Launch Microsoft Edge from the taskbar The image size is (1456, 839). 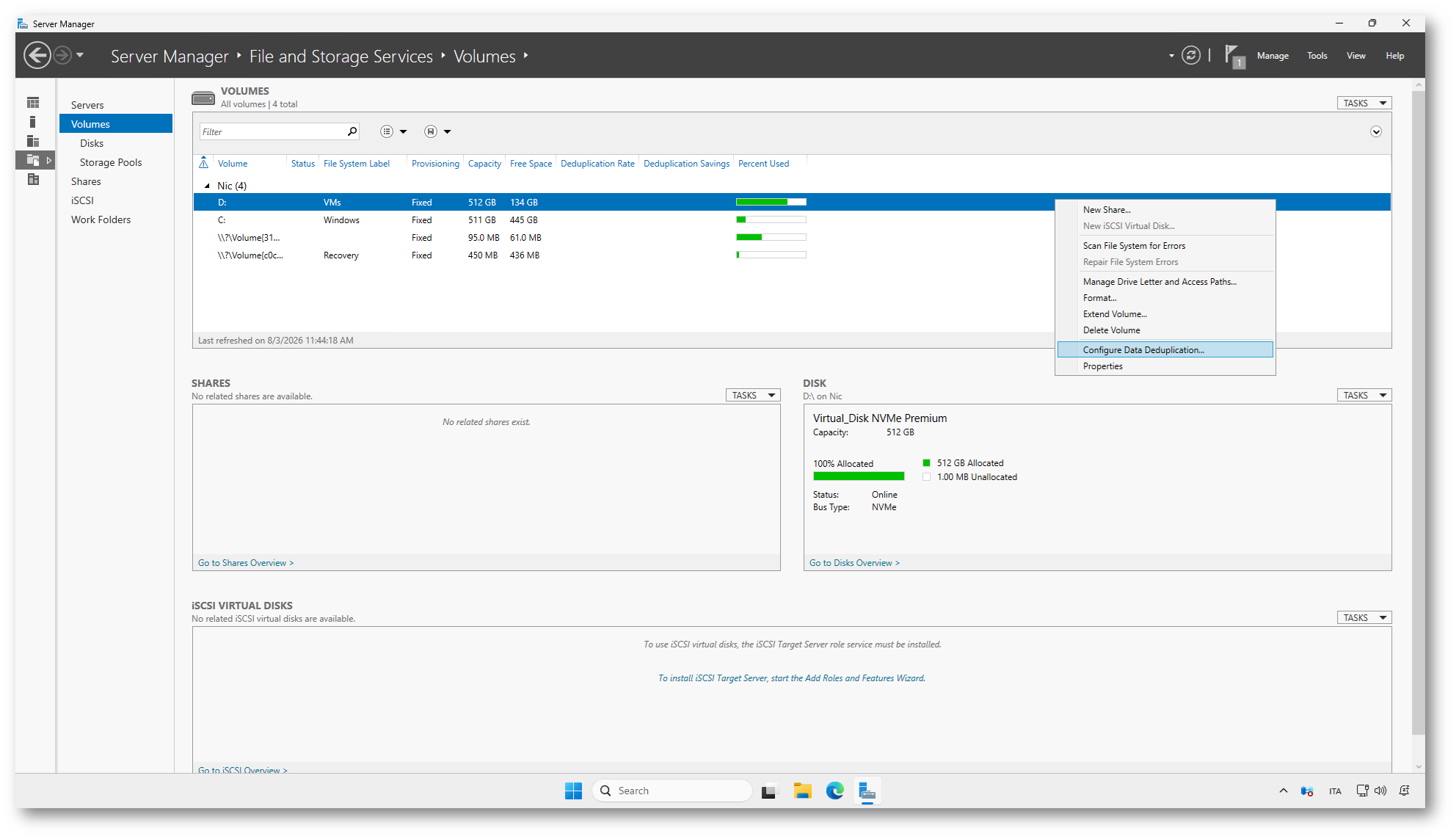pyautogui.click(x=835, y=791)
